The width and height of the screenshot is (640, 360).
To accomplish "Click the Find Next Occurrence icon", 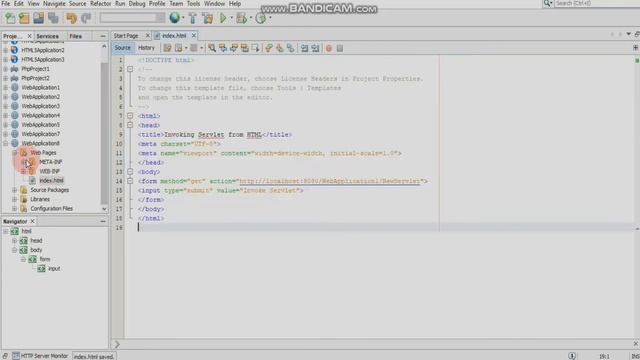I will (x=234, y=48).
